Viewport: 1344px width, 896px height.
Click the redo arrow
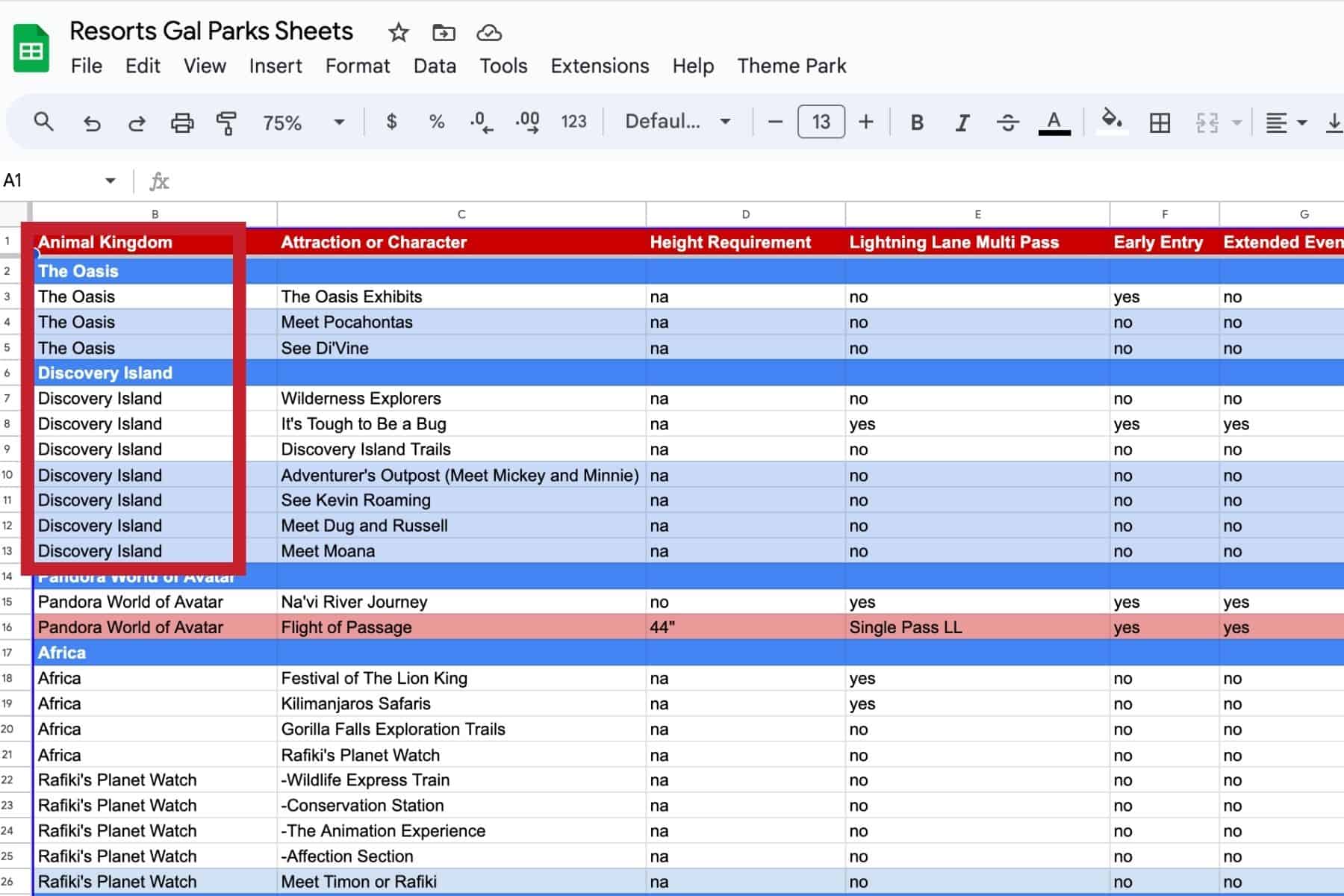pos(137,122)
